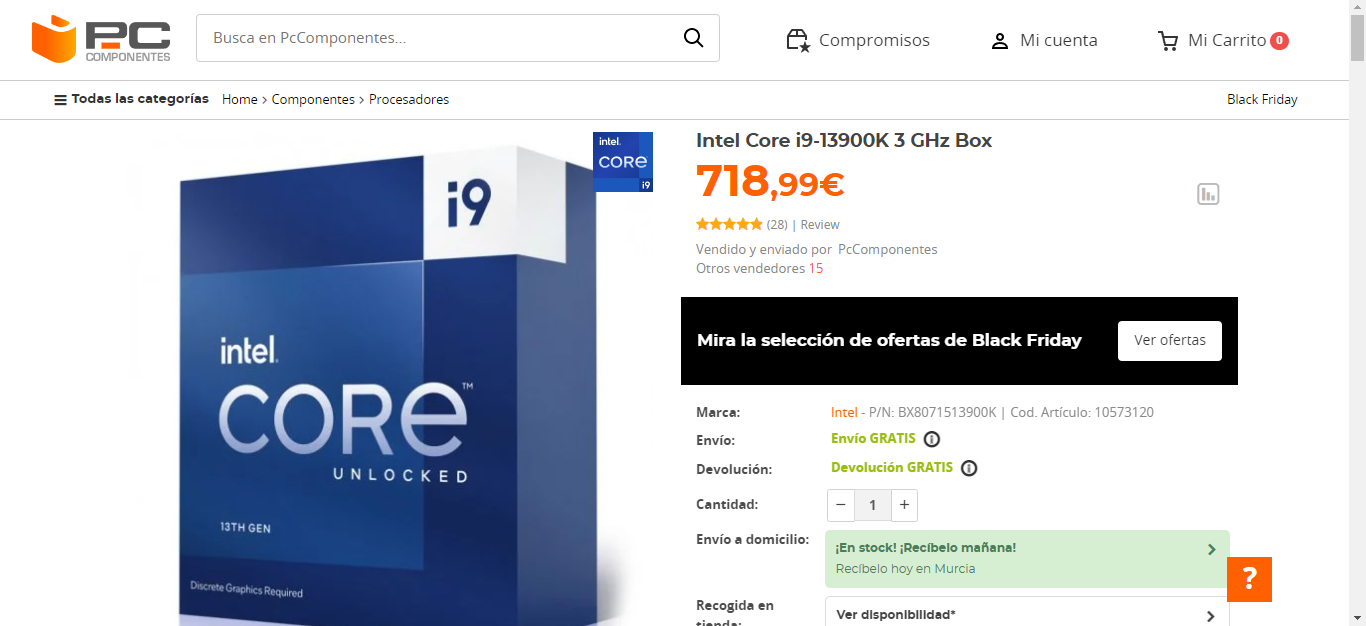Expand the home delivery stock option

(x=1027, y=558)
